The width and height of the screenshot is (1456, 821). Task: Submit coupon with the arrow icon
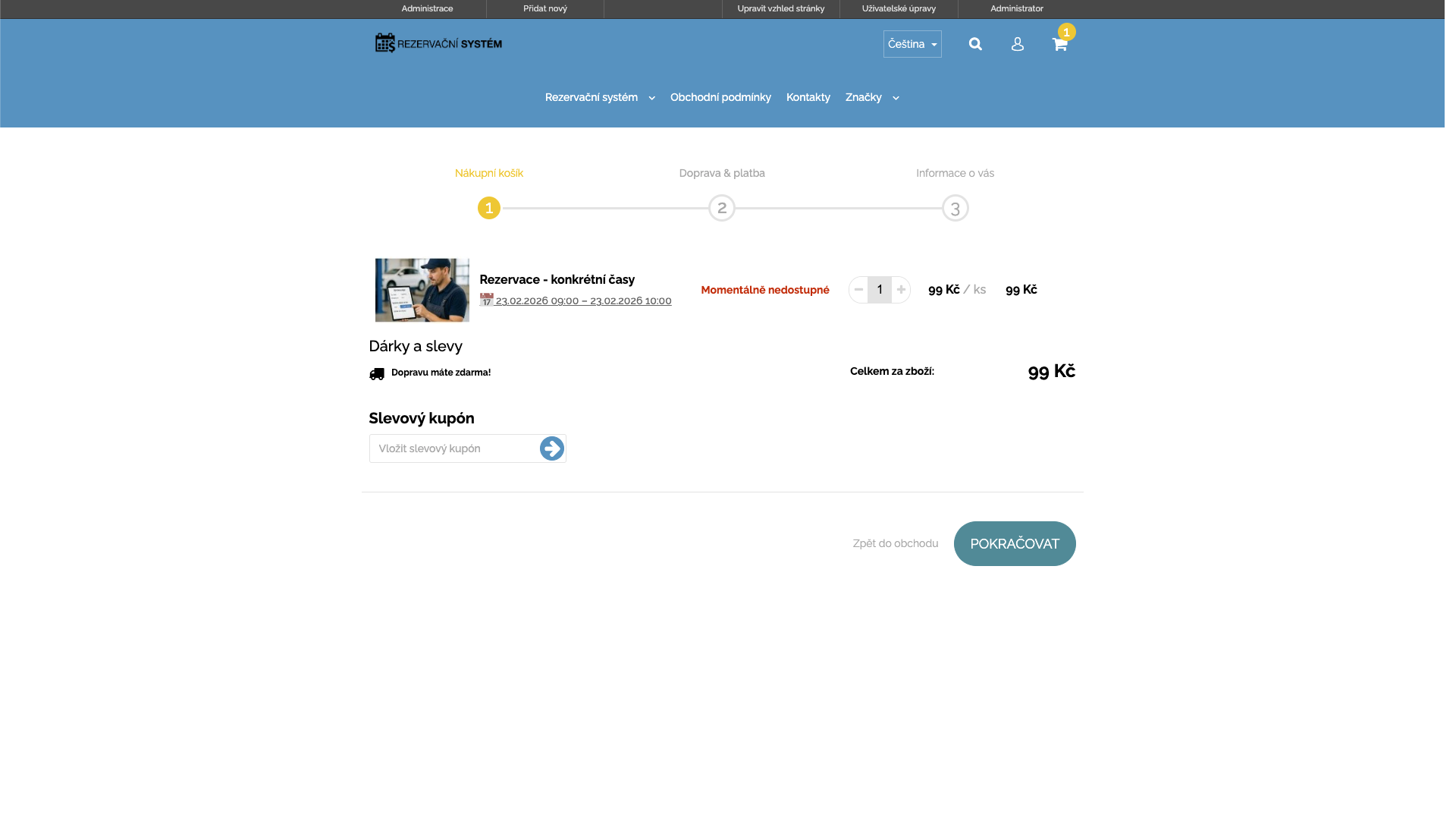pos(551,448)
